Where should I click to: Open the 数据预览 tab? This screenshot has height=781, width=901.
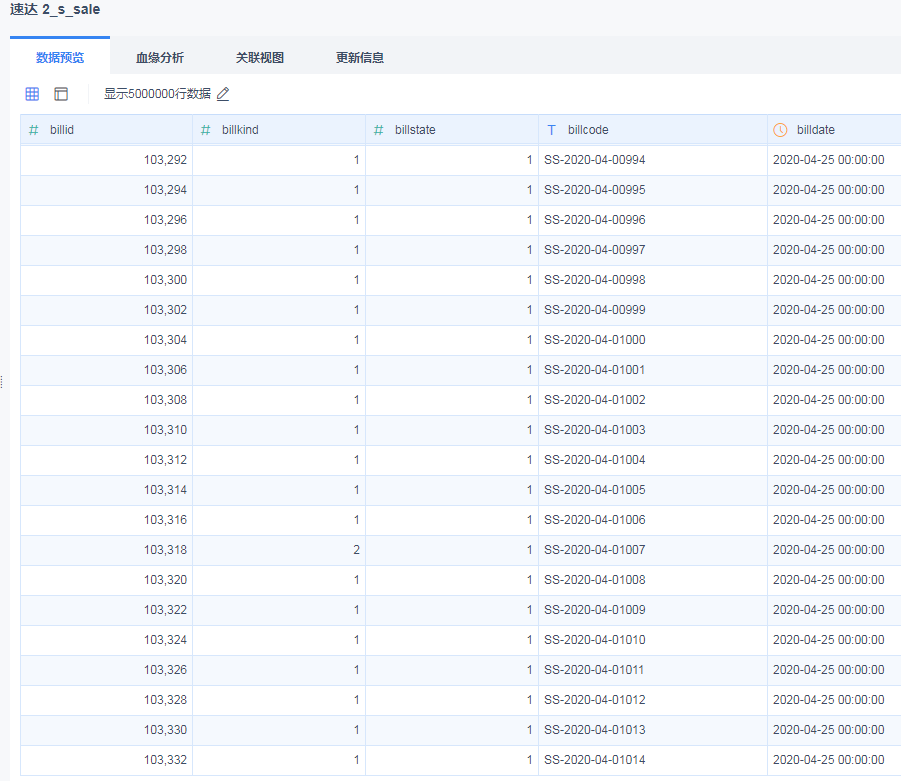60,58
